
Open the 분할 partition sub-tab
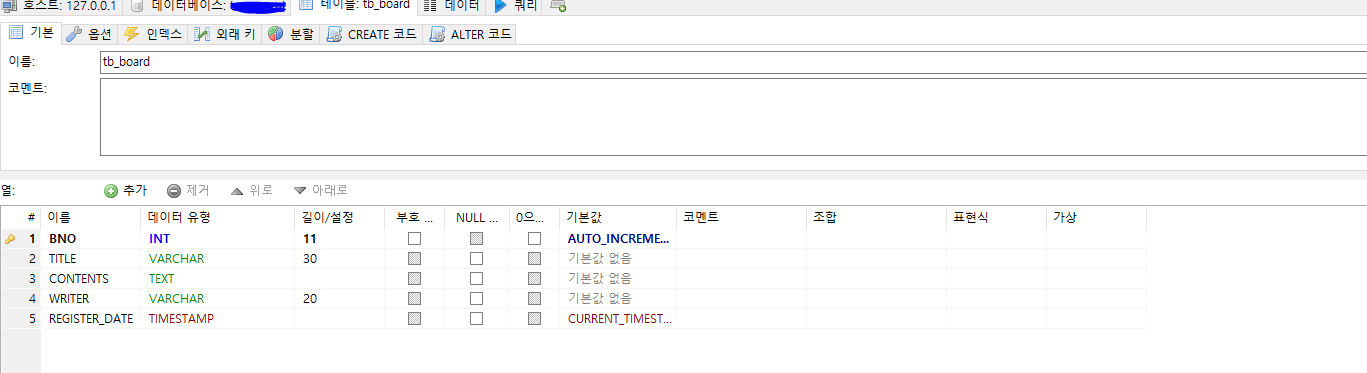pos(290,34)
